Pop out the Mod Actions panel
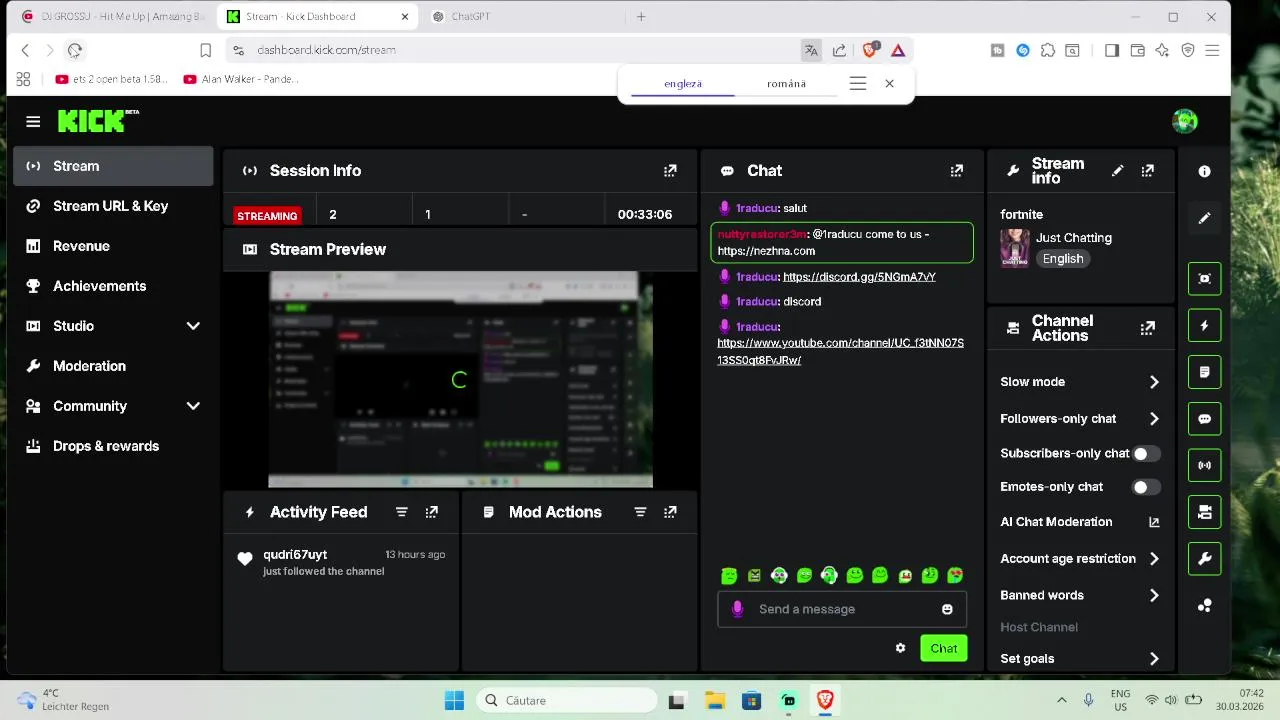The image size is (1280, 720). pos(670,512)
